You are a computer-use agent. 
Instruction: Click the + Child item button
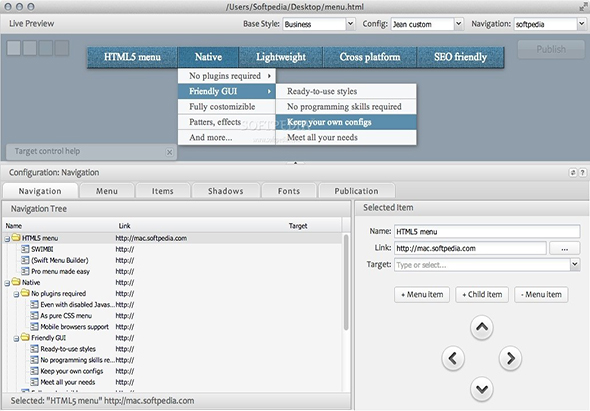[482, 294]
